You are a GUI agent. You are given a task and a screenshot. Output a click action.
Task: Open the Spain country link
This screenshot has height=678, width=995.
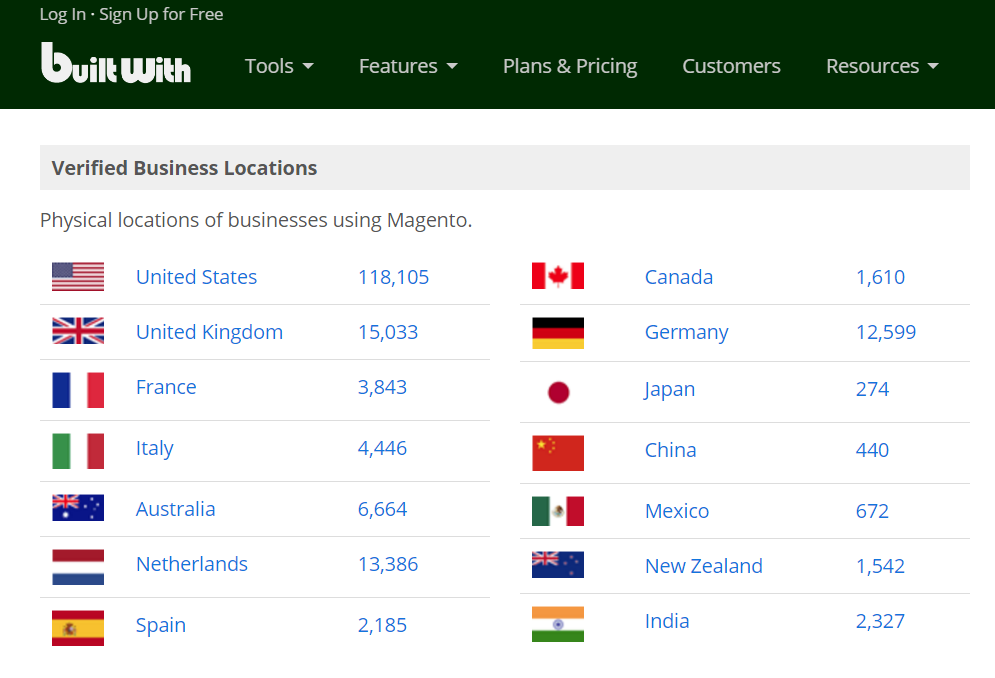click(x=161, y=625)
